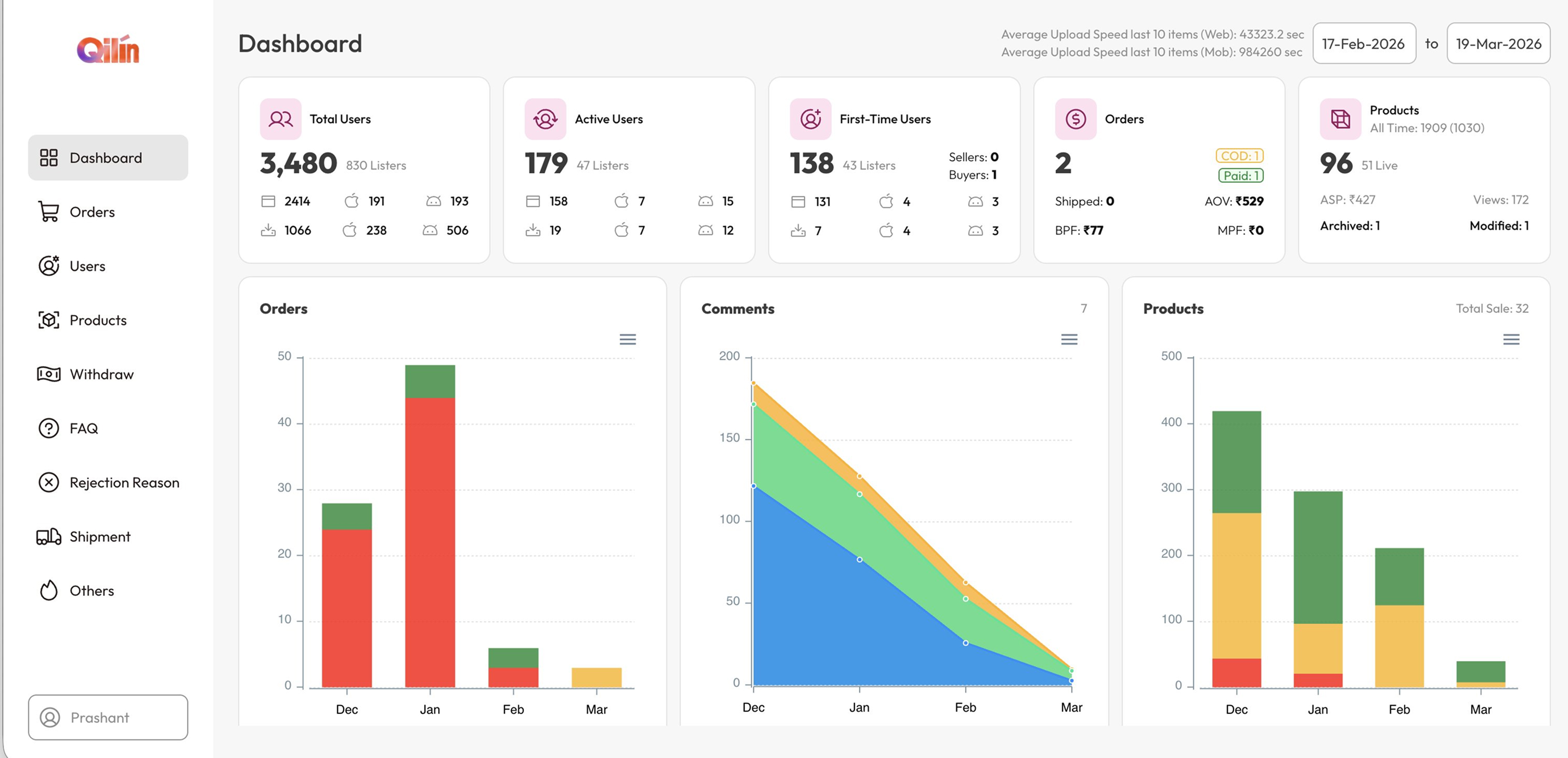
Task: Click the web icon beside 2414
Action: click(x=268, y=201)
